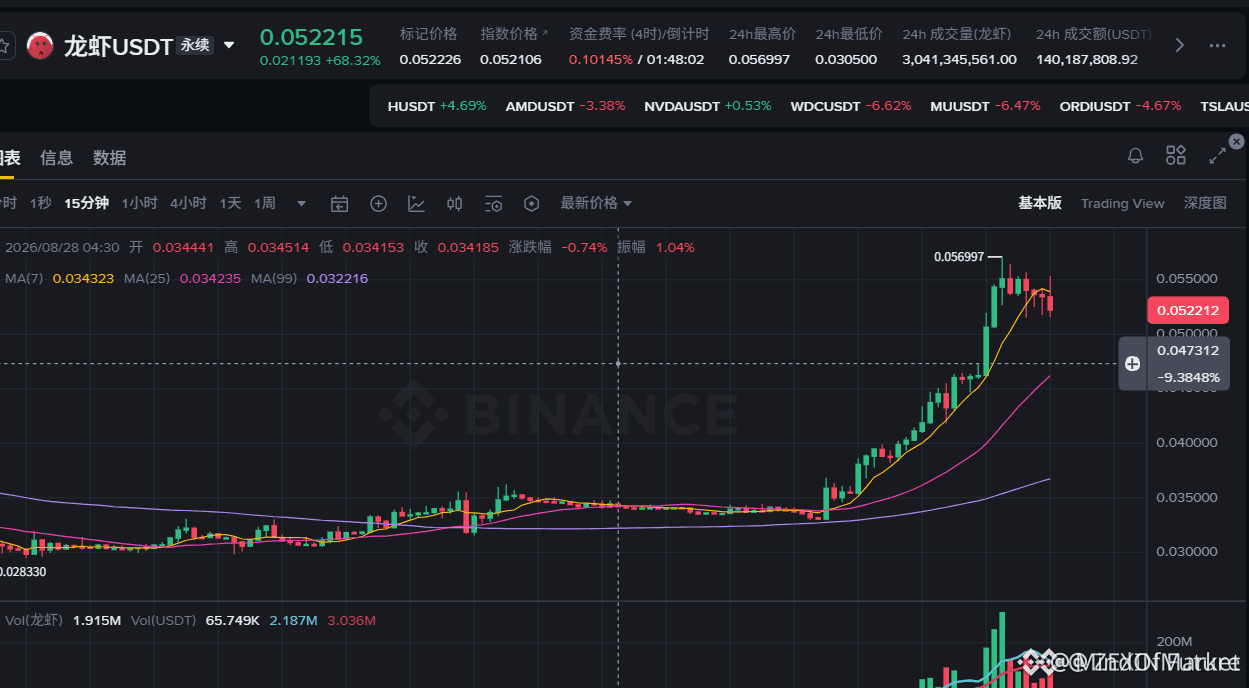The height and width of the screenshot is (688, 1249).
Task: Select WDCUSDT in the ticker strip
Action: click(x=851, y=105)
